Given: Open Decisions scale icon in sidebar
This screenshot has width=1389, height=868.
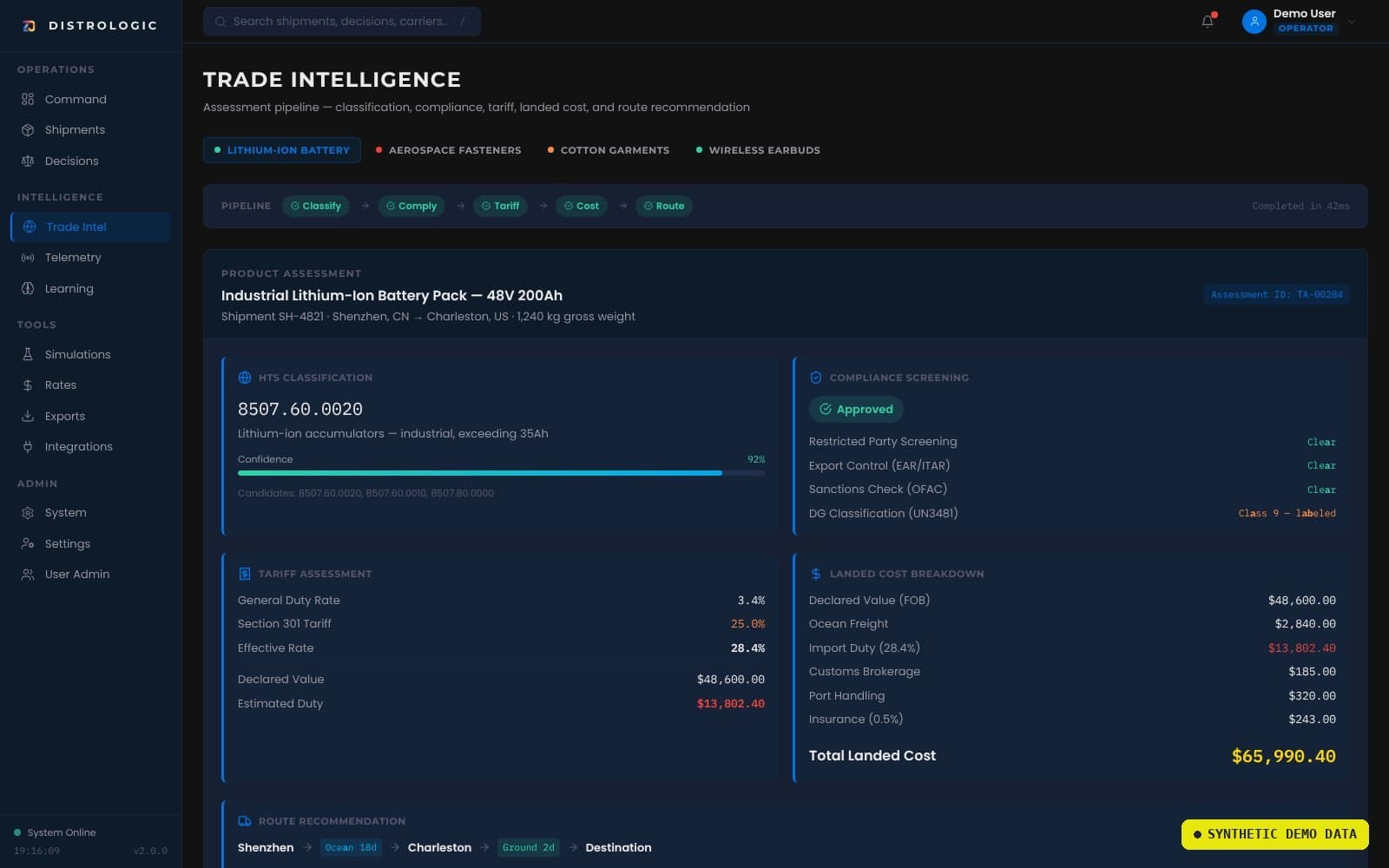Looking at the screenshot, I should pyautogui.click(x=28, y=161).
